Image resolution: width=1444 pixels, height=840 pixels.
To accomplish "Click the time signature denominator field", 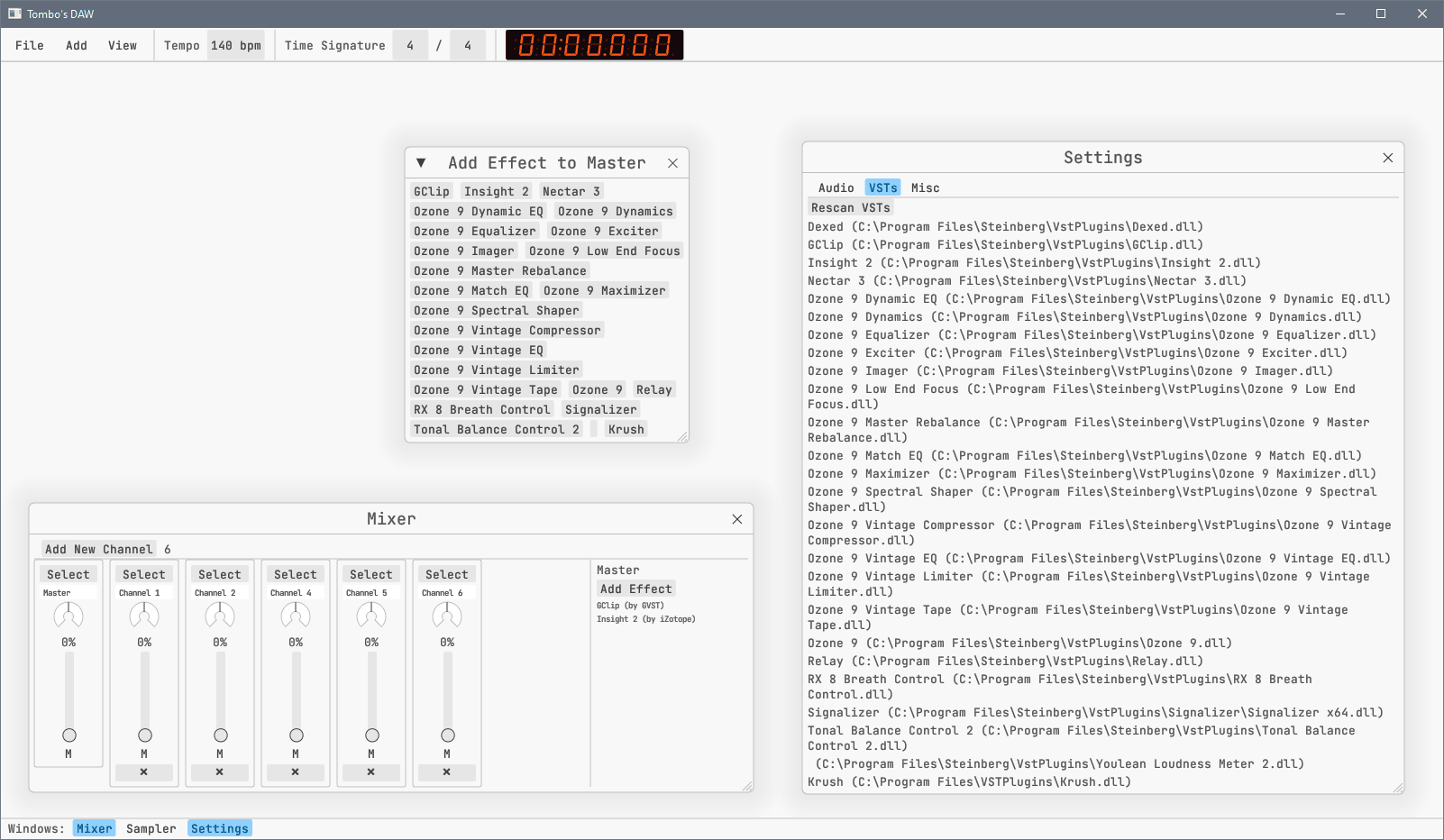I will pyautogui.click(x=468, y=46).
